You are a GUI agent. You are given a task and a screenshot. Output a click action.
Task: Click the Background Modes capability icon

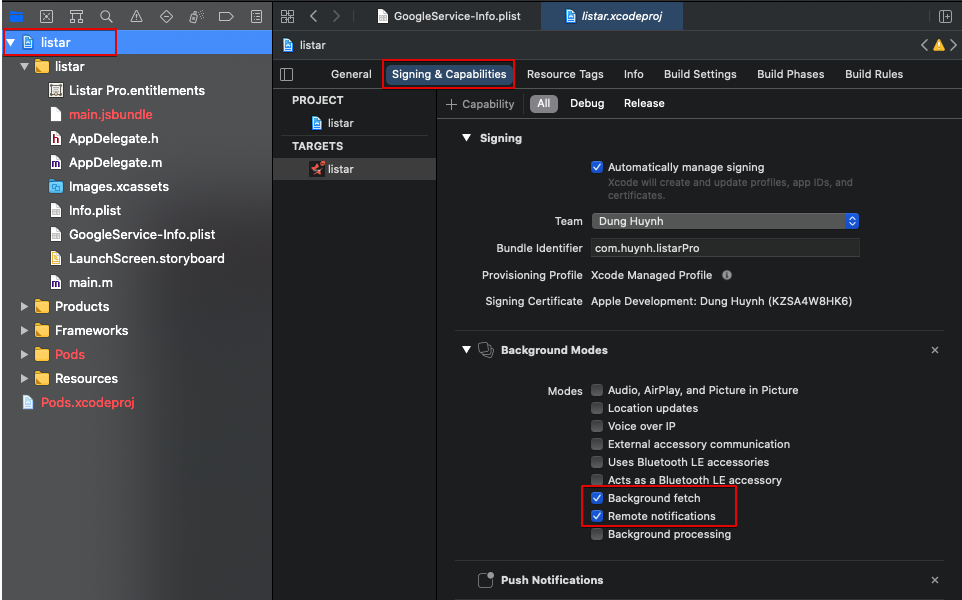pyautogui.click(x=486, y=350)
